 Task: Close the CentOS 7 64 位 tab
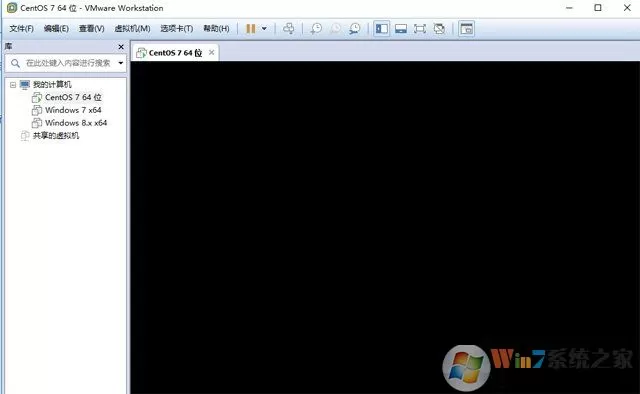click(211, 52)
